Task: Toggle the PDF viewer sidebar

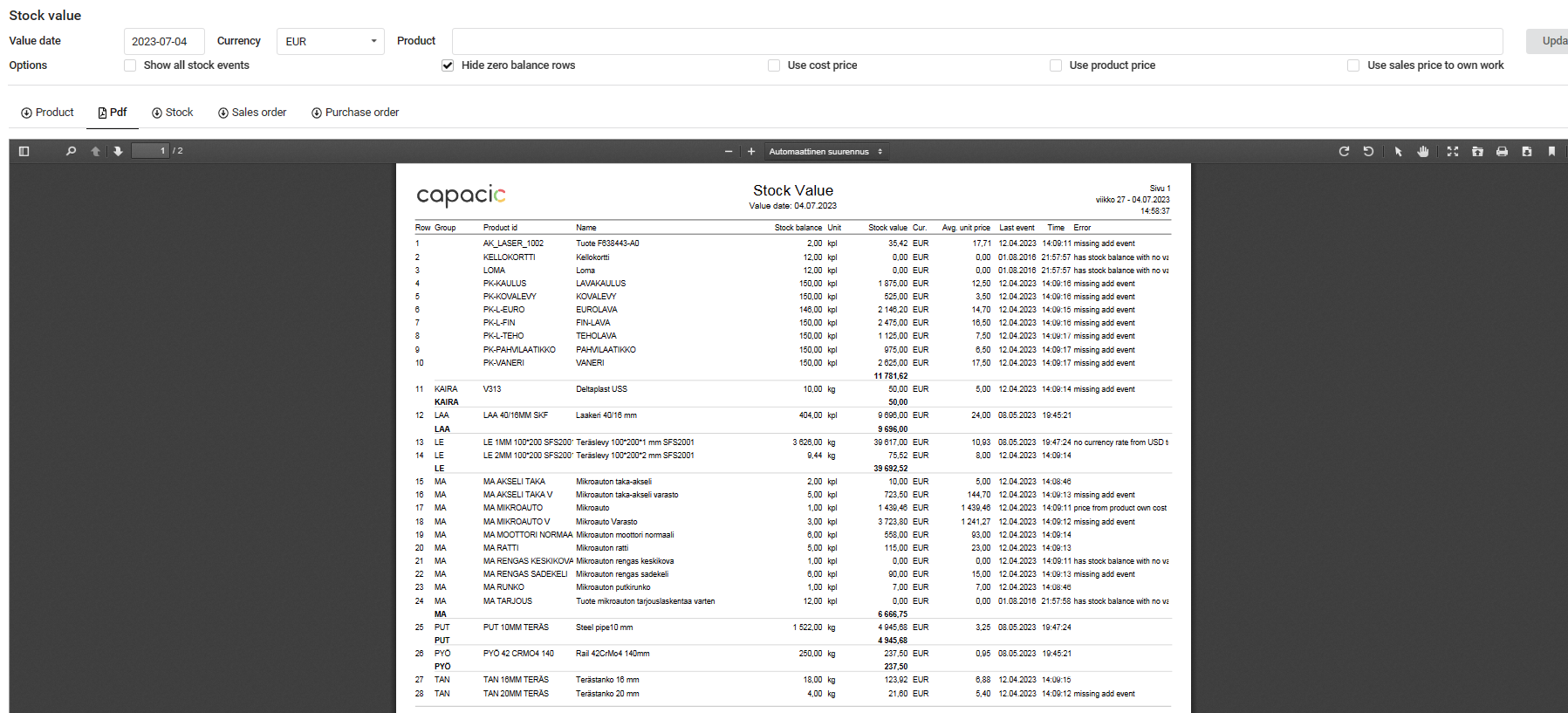Action: click(24, 151)
